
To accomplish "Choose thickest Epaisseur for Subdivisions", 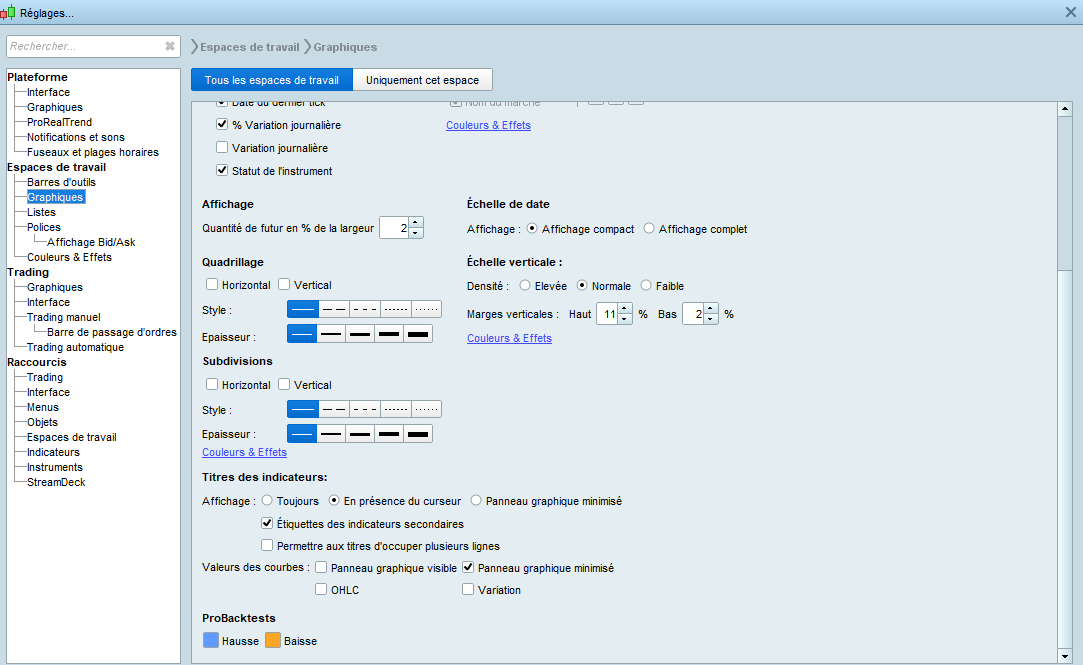I will [x=418, y=434].
